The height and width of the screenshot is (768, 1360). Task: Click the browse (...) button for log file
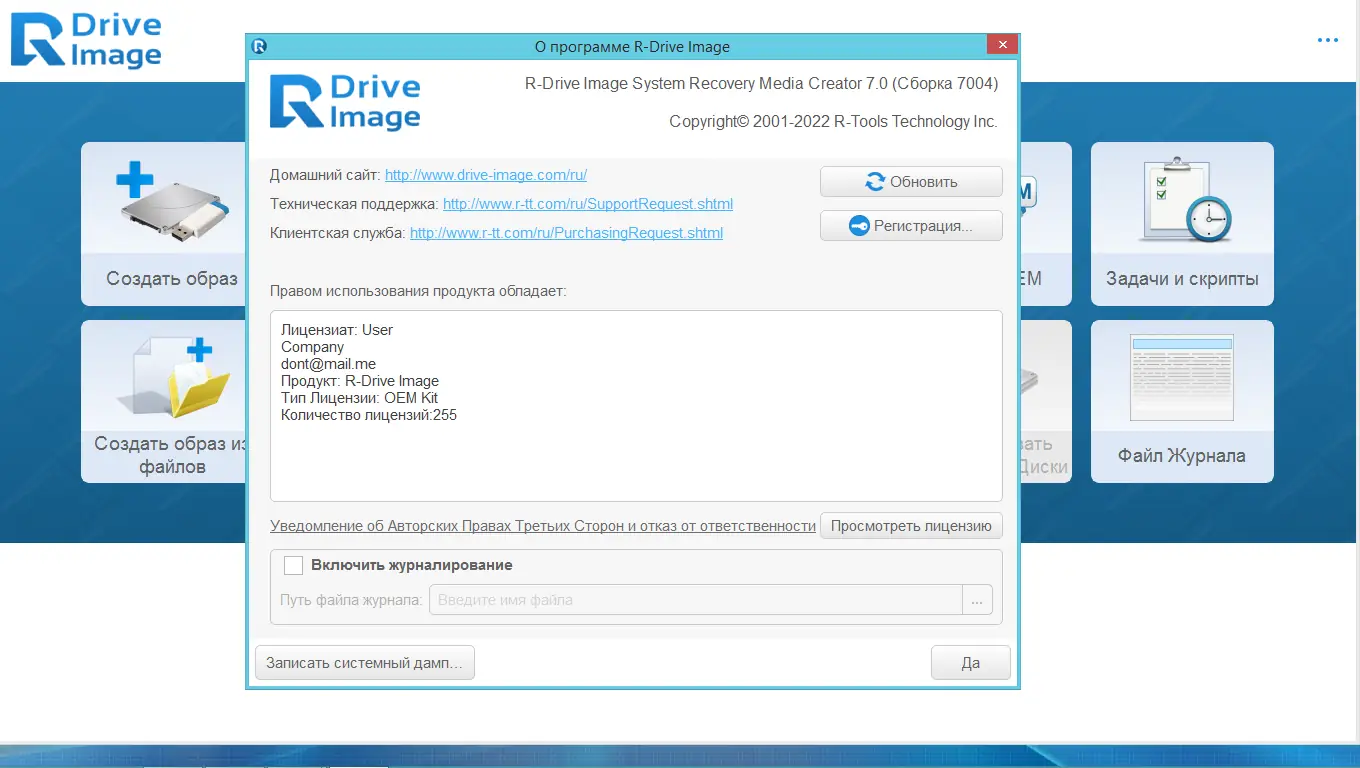[977, 600]
